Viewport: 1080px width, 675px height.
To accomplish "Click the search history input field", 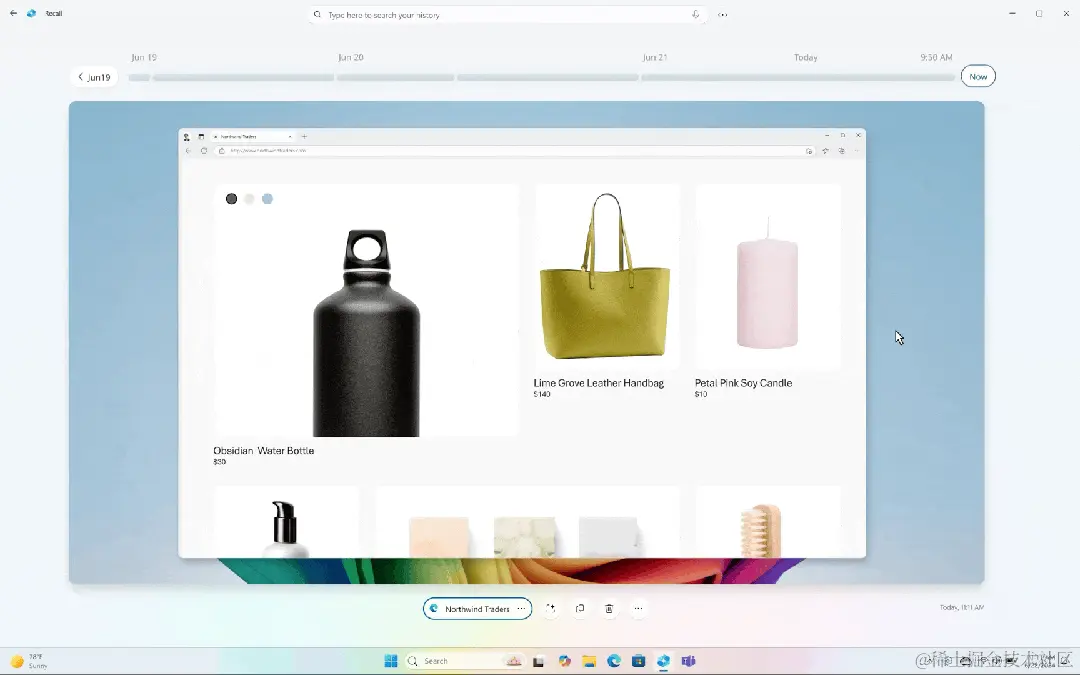I will tap(508, 14).
